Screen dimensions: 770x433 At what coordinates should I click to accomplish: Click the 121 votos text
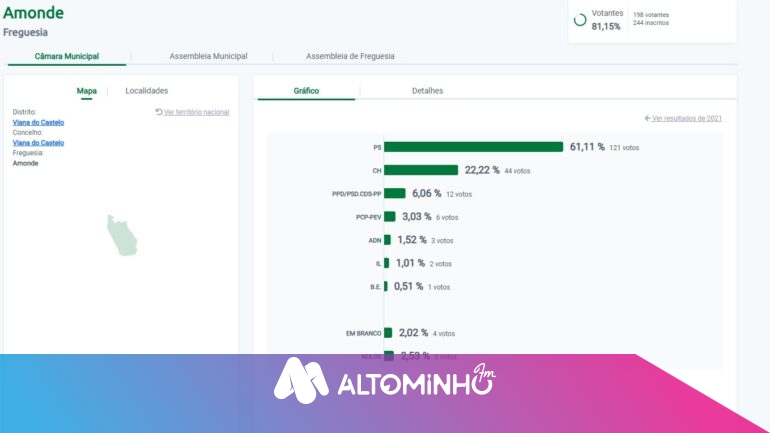pos(624,148)
